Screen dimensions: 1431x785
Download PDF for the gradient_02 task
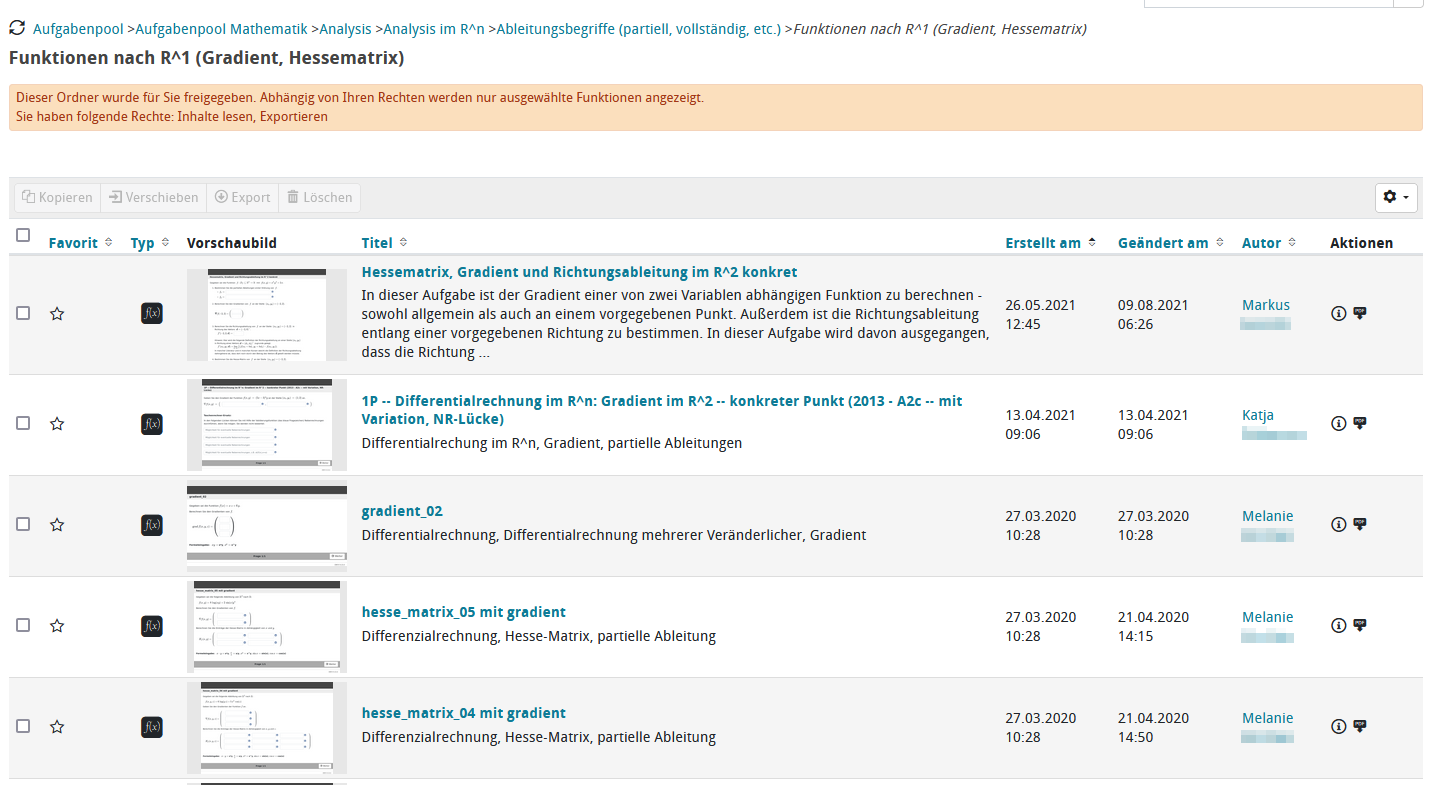[1360, 524]
